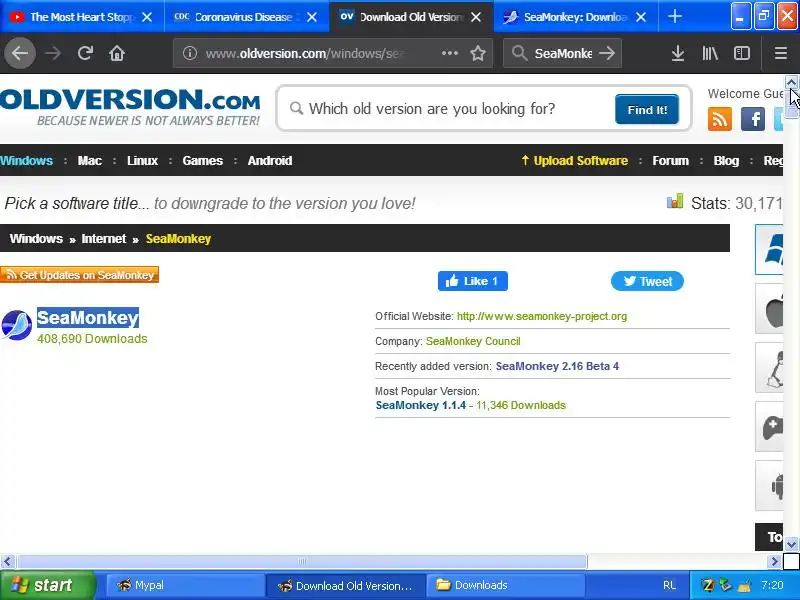Click the RL language bar indicator
The width and height of the screenshot is (800, 600).
pyautogui.click(x=669, y=585)
